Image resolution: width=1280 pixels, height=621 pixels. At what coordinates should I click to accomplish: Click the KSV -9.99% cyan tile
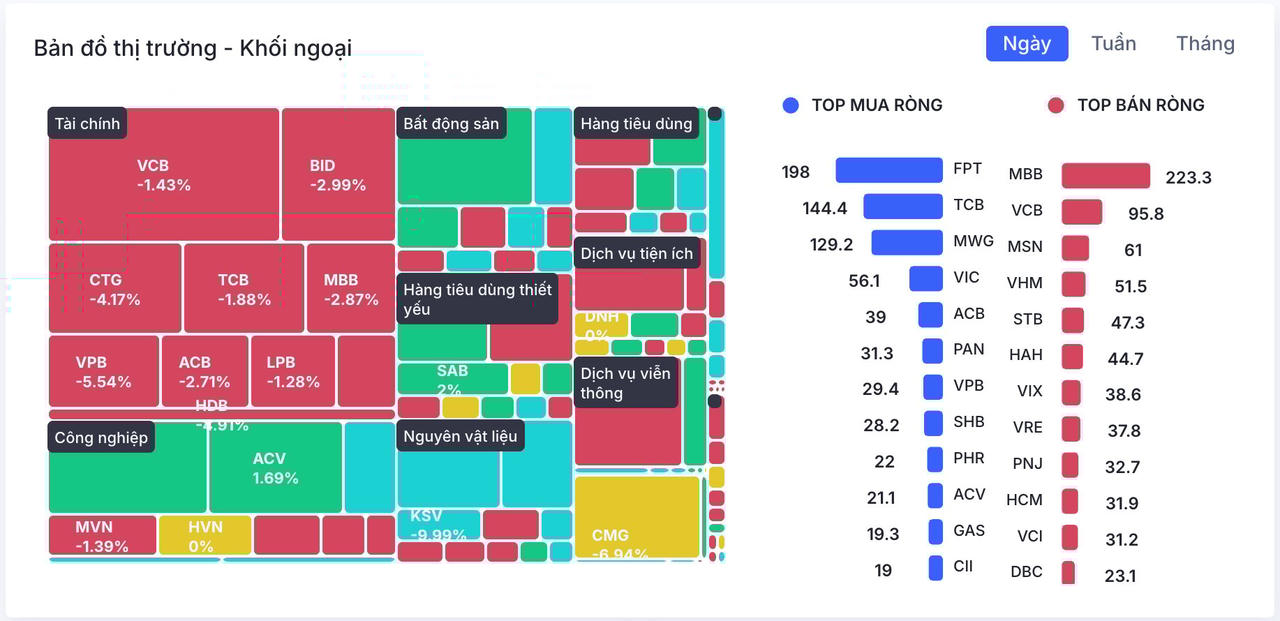click(439, 524)
